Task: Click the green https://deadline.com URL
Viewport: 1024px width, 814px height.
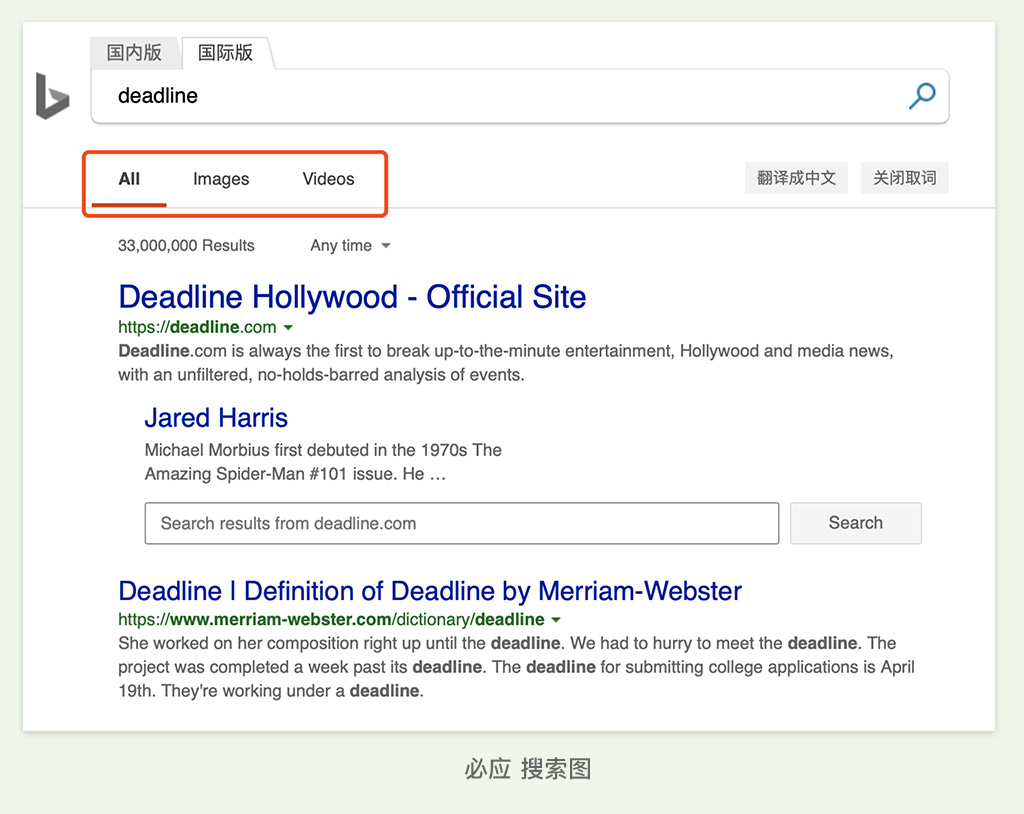Action: 196,327
